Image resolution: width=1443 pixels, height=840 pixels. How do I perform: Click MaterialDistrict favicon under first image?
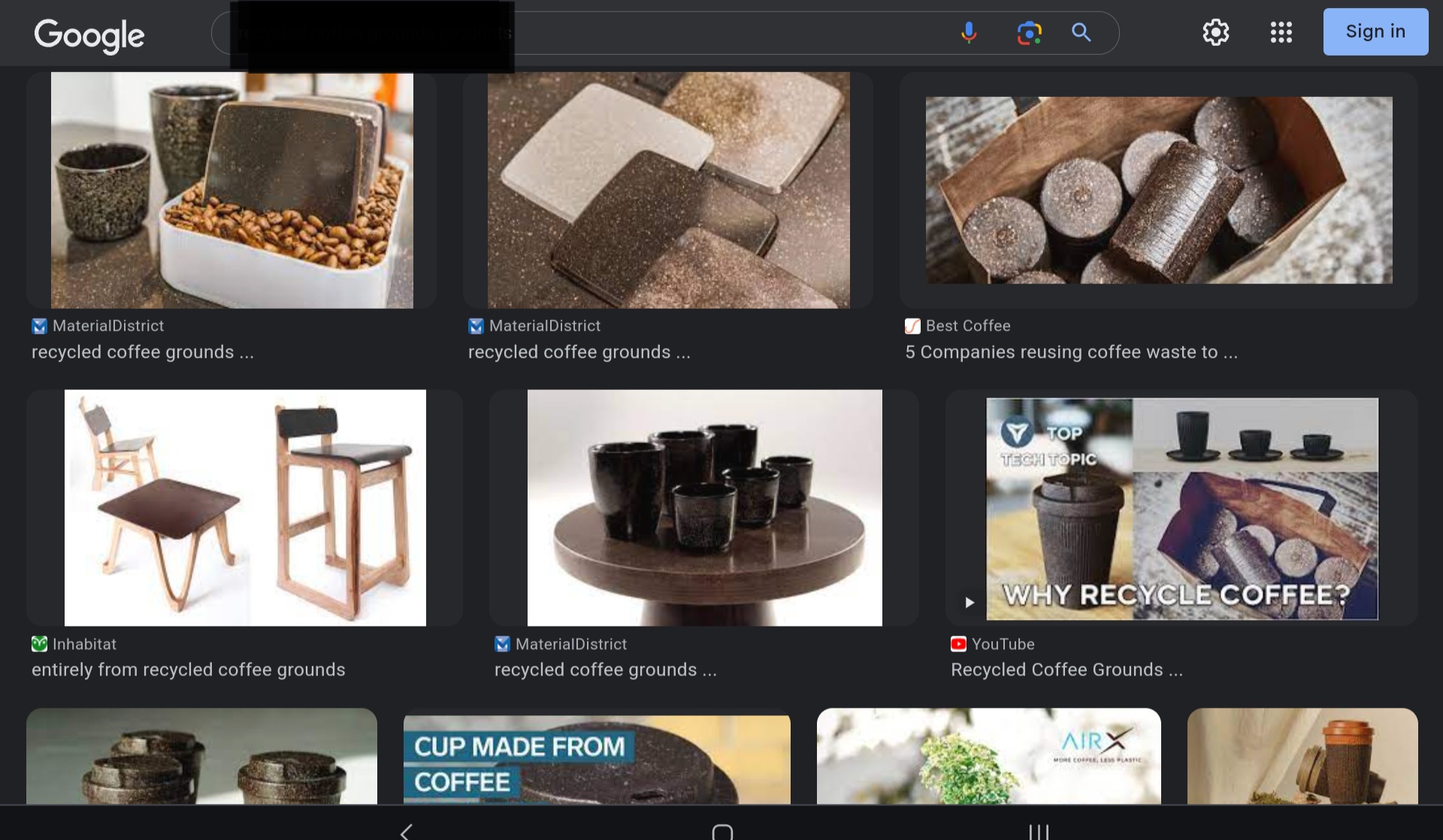click(40, 326)
